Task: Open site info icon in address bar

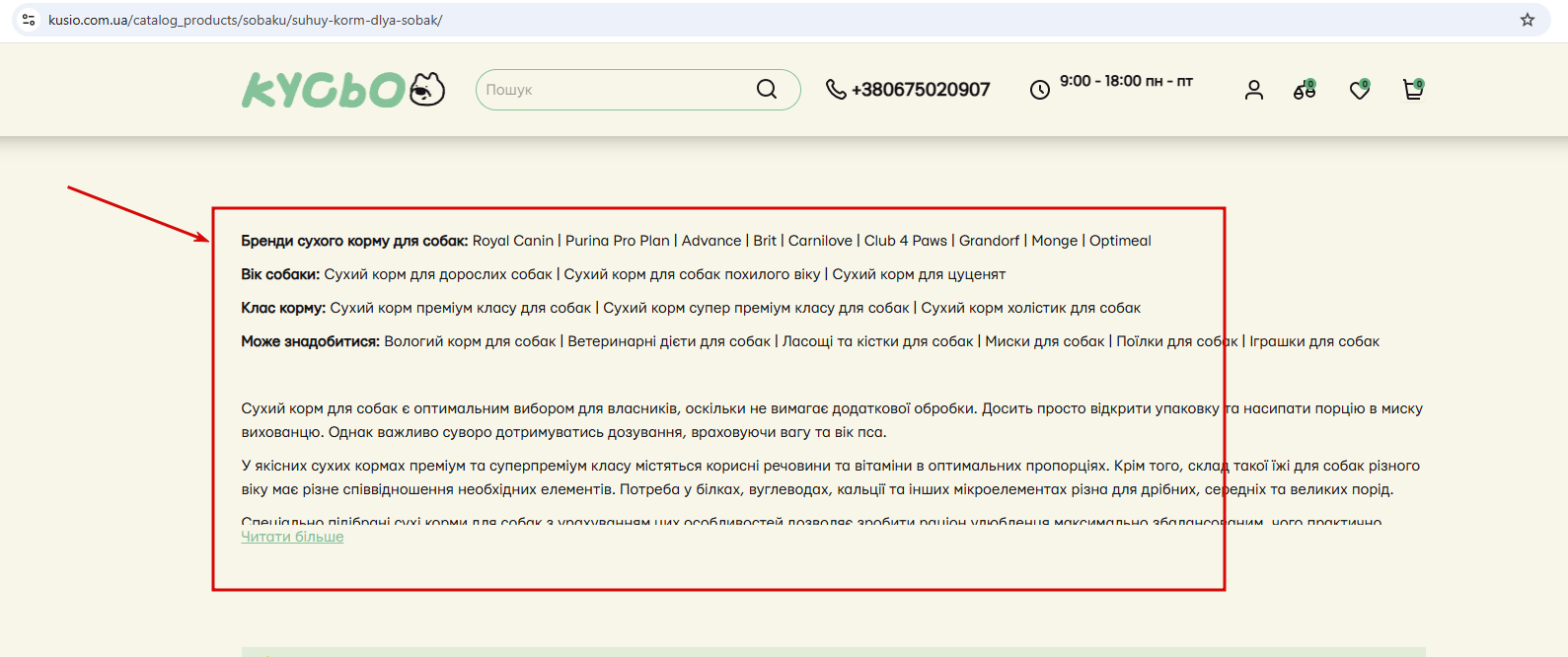Action: coord(29,20)
